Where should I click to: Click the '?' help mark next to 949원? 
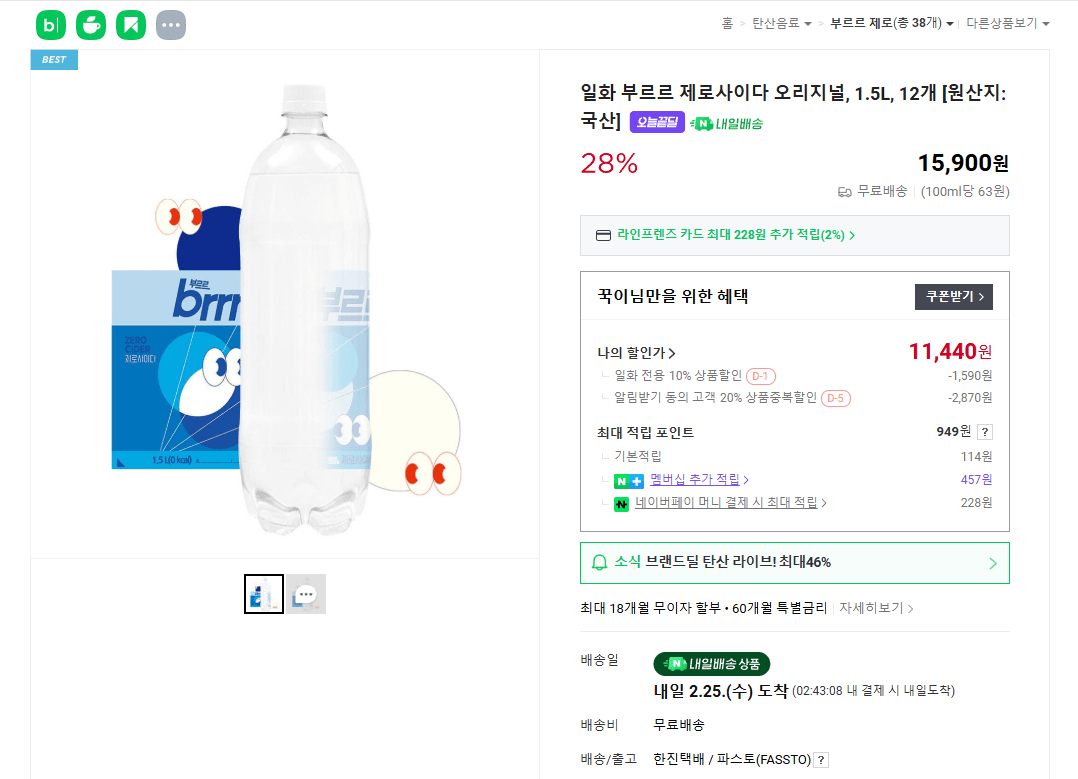[986, 432]
